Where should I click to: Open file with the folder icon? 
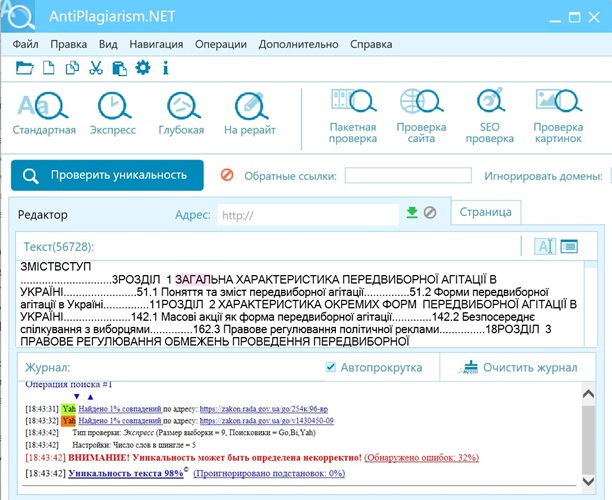[25, 68]
